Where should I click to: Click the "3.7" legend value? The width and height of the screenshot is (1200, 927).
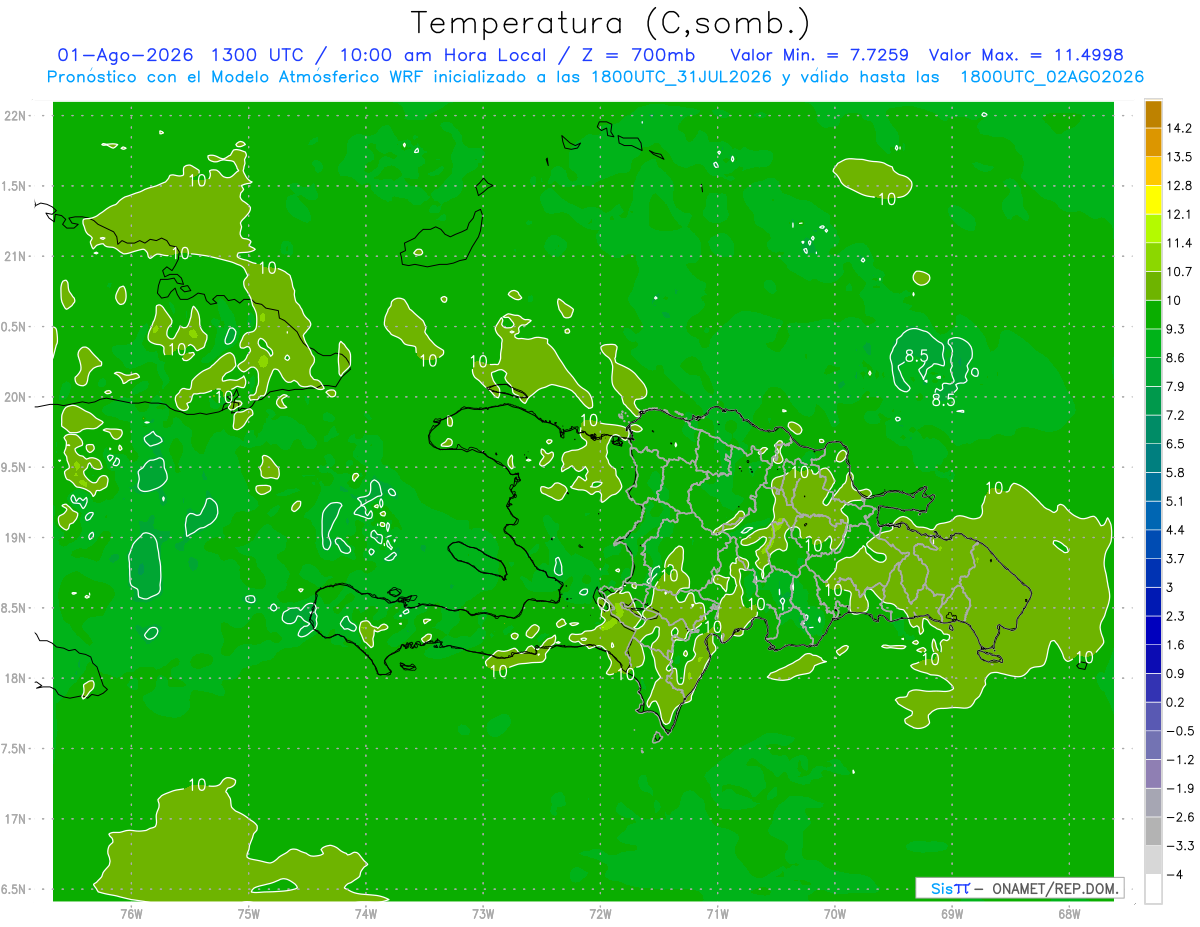pos(1176,558)
